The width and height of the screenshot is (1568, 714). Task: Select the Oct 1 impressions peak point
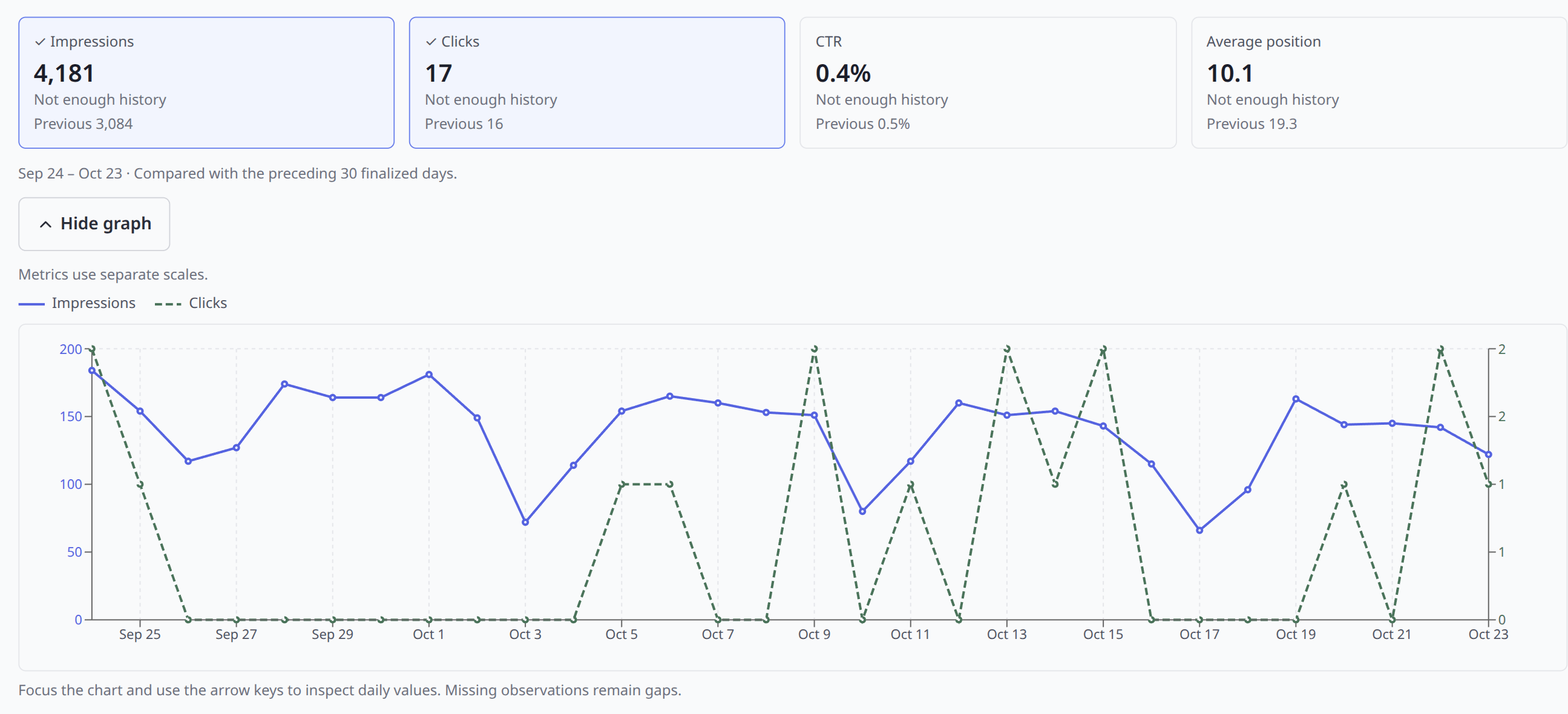429,375
